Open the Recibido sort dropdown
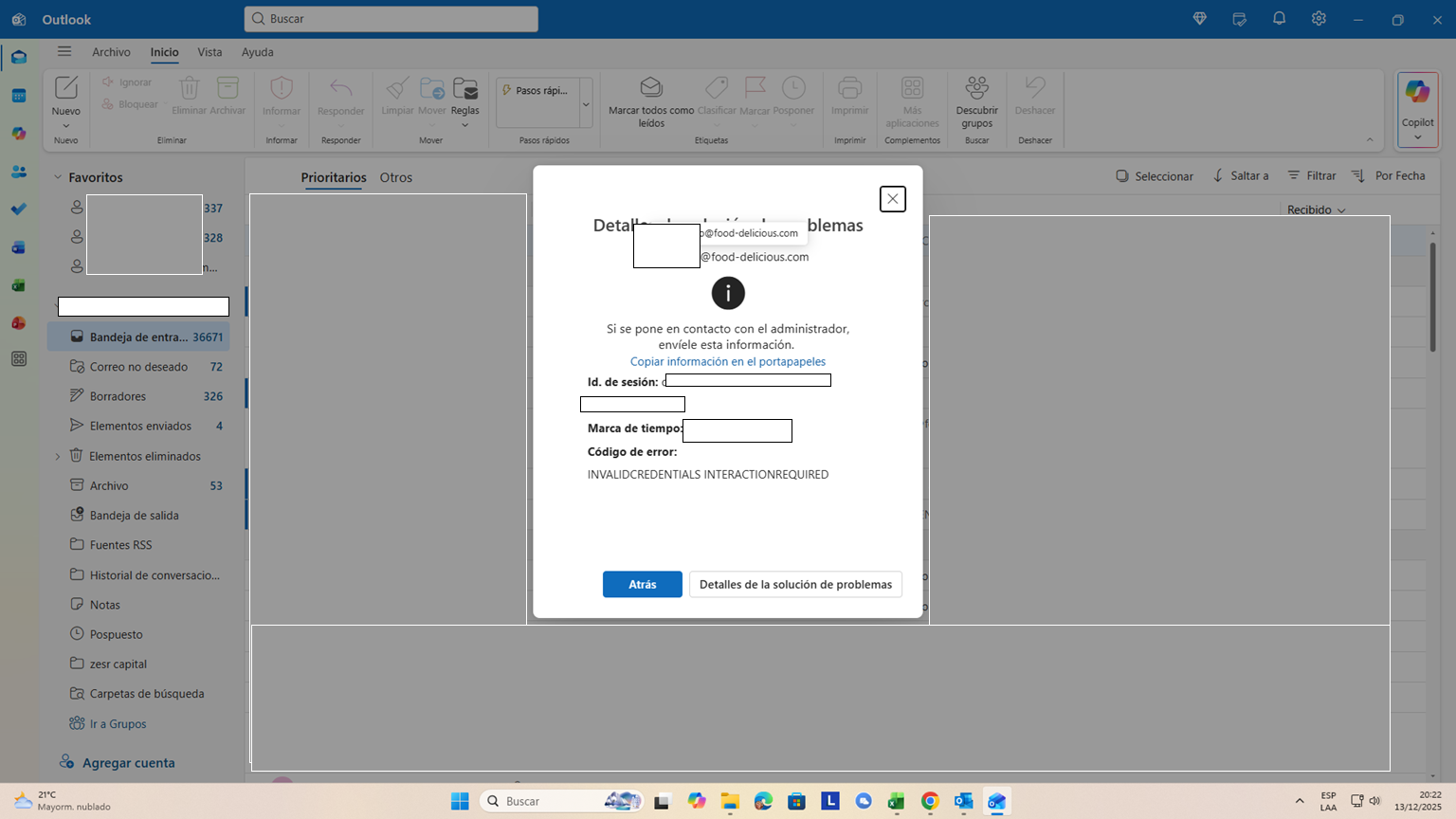 1316,209
